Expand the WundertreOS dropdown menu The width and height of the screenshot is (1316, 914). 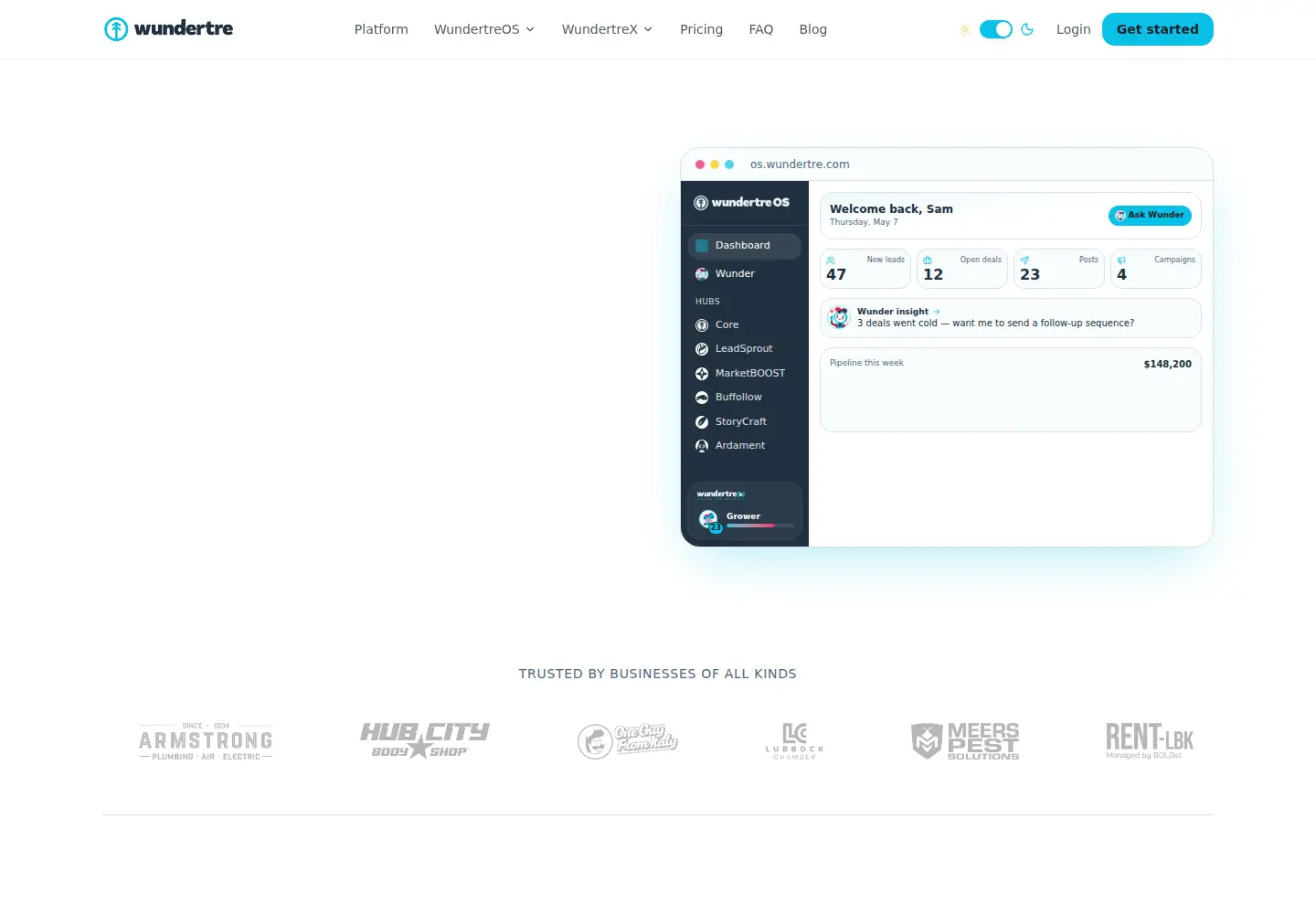click(484, 29)
